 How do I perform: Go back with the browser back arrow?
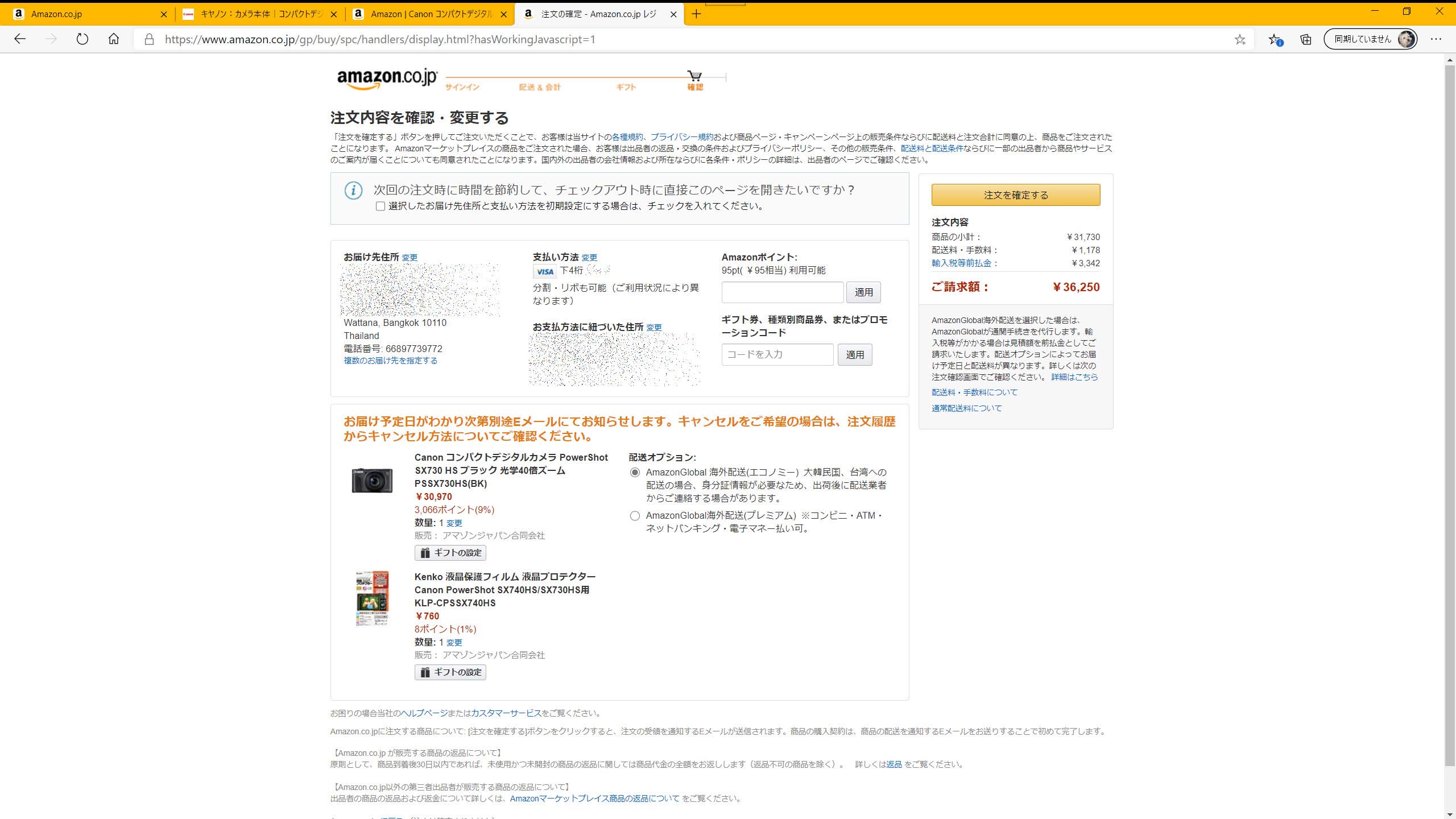pyautogui.click(x=20, y=39)
